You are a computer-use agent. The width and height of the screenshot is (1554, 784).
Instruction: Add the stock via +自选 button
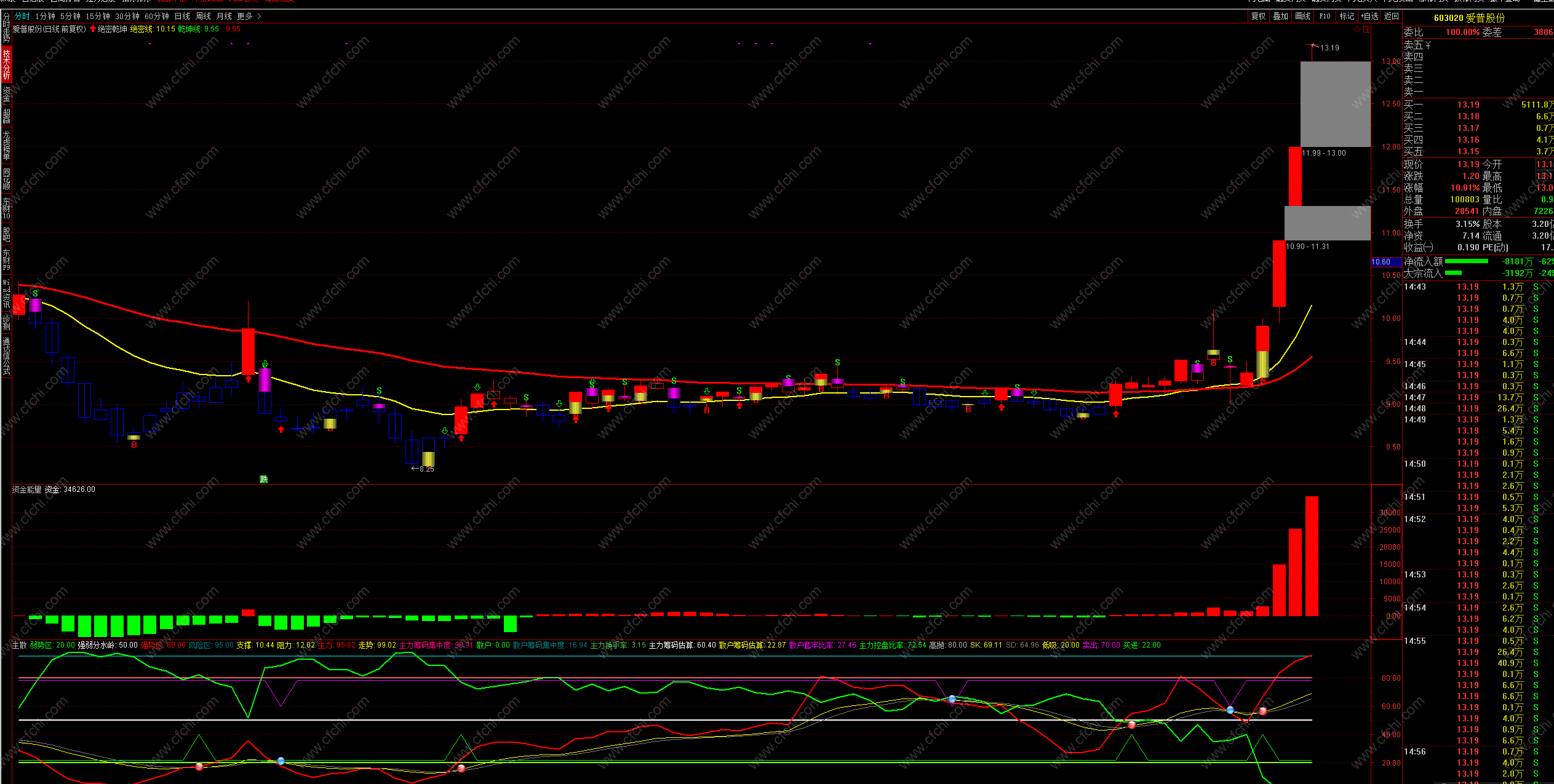click(1369, 17)
